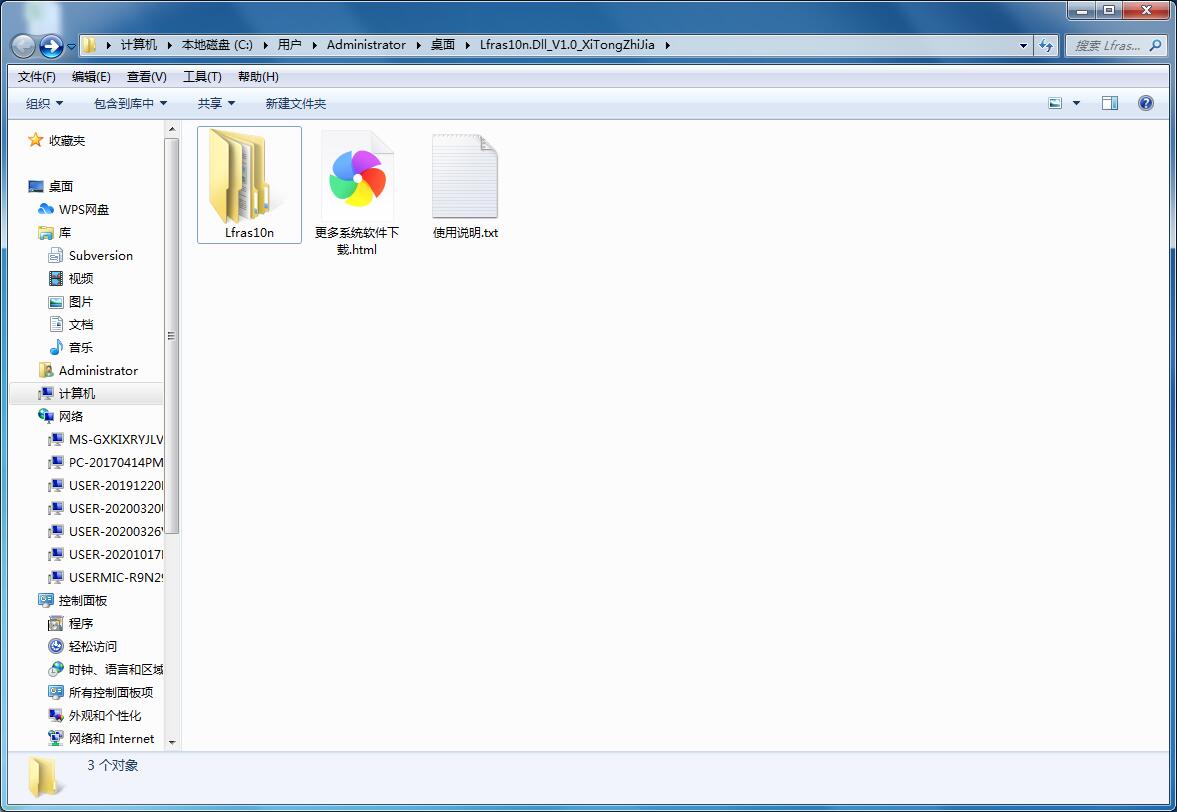This screenshot has width=1177, height=812.
Task: Select Administrator in the navigation pane
Action: pos(98,371)
